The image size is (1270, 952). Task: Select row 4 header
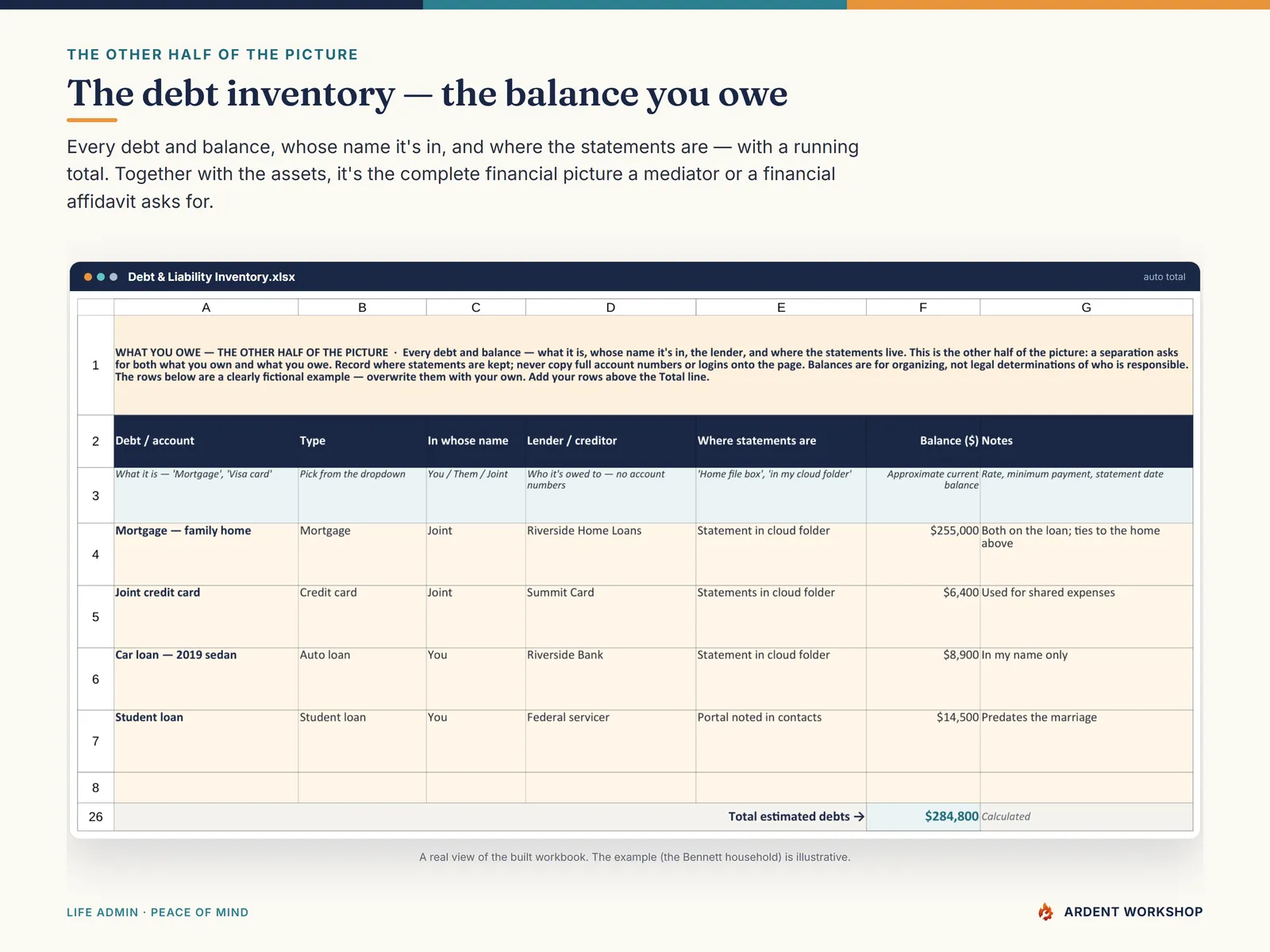click(95, 554)
